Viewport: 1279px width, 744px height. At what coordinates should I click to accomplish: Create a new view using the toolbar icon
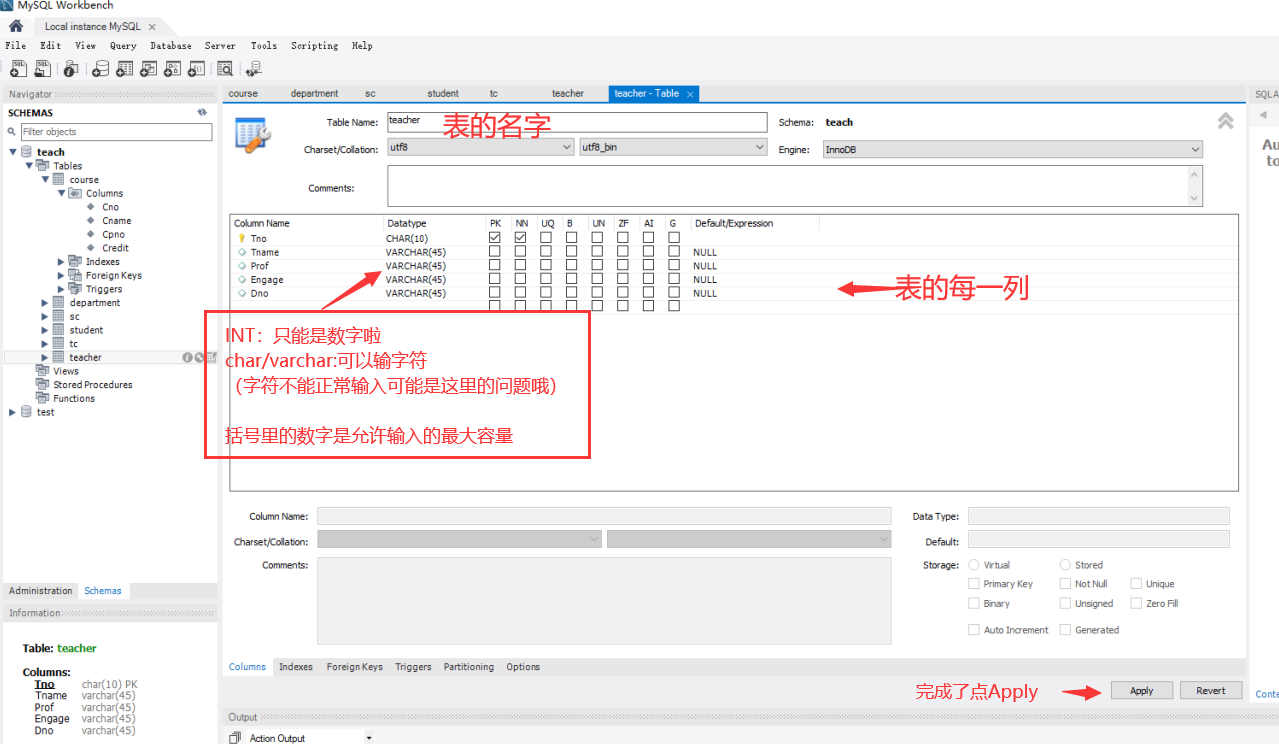coord(148,68)
